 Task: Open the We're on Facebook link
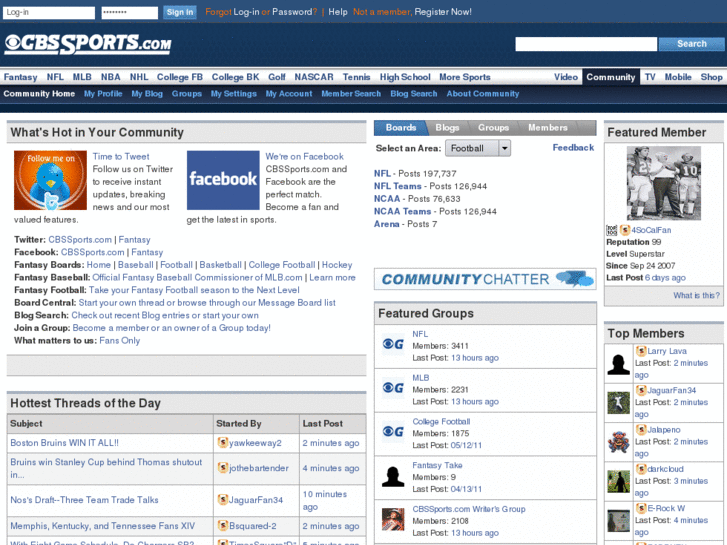pos(304,156)
